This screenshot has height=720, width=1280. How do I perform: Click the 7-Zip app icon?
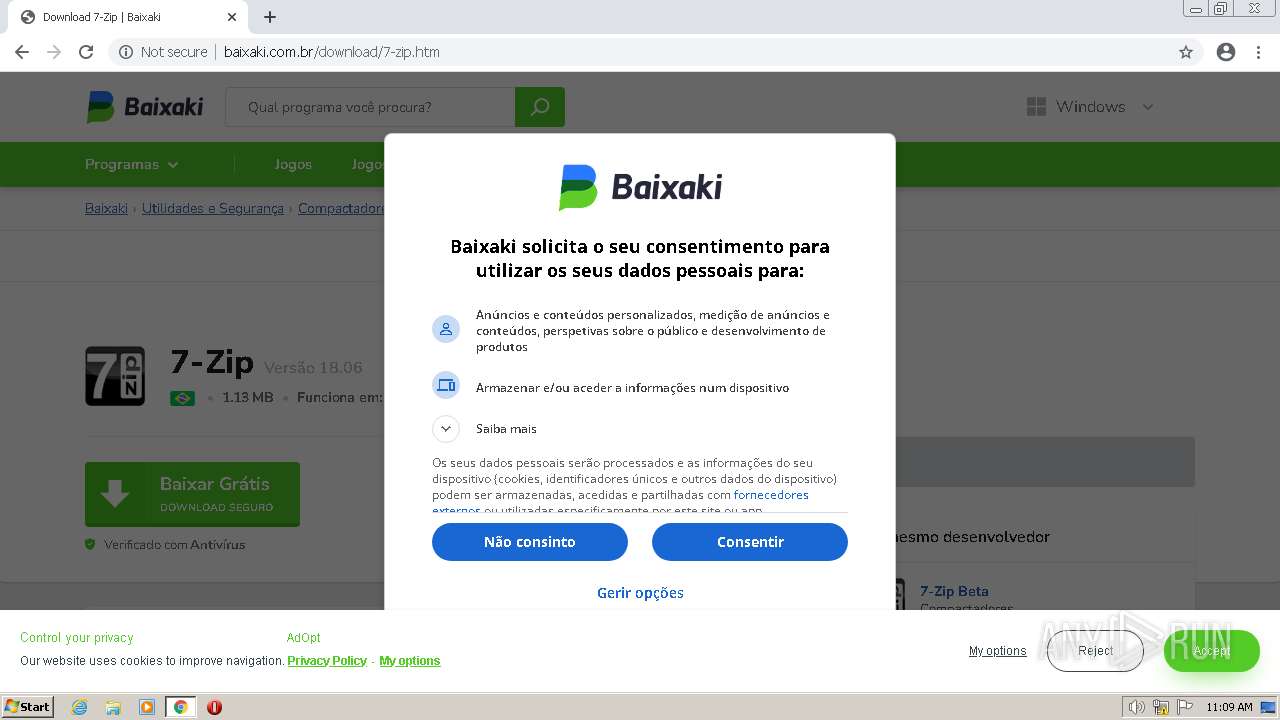115,376
